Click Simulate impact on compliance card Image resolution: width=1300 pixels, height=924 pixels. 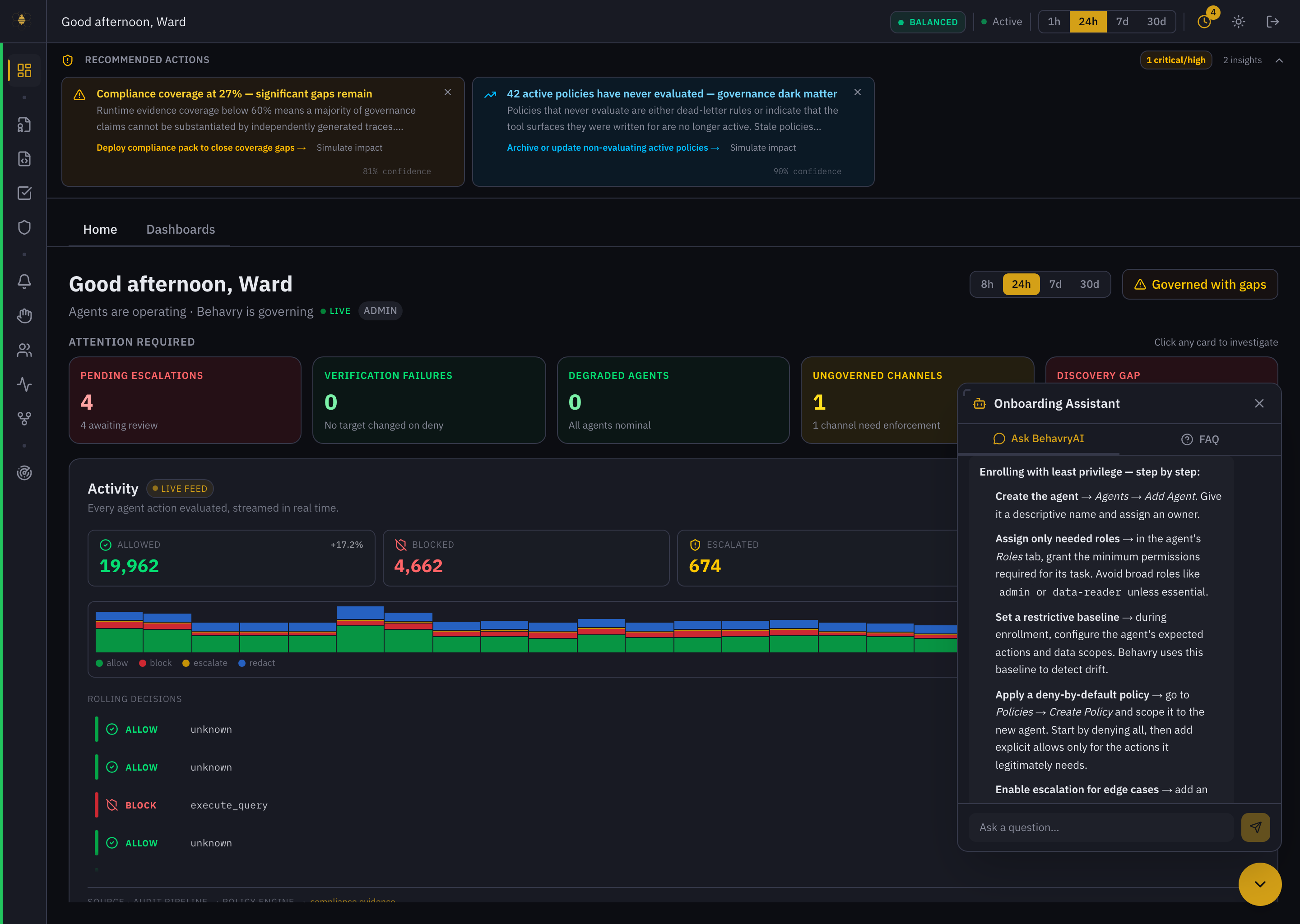pyautogui.click(x=349, y=148)
